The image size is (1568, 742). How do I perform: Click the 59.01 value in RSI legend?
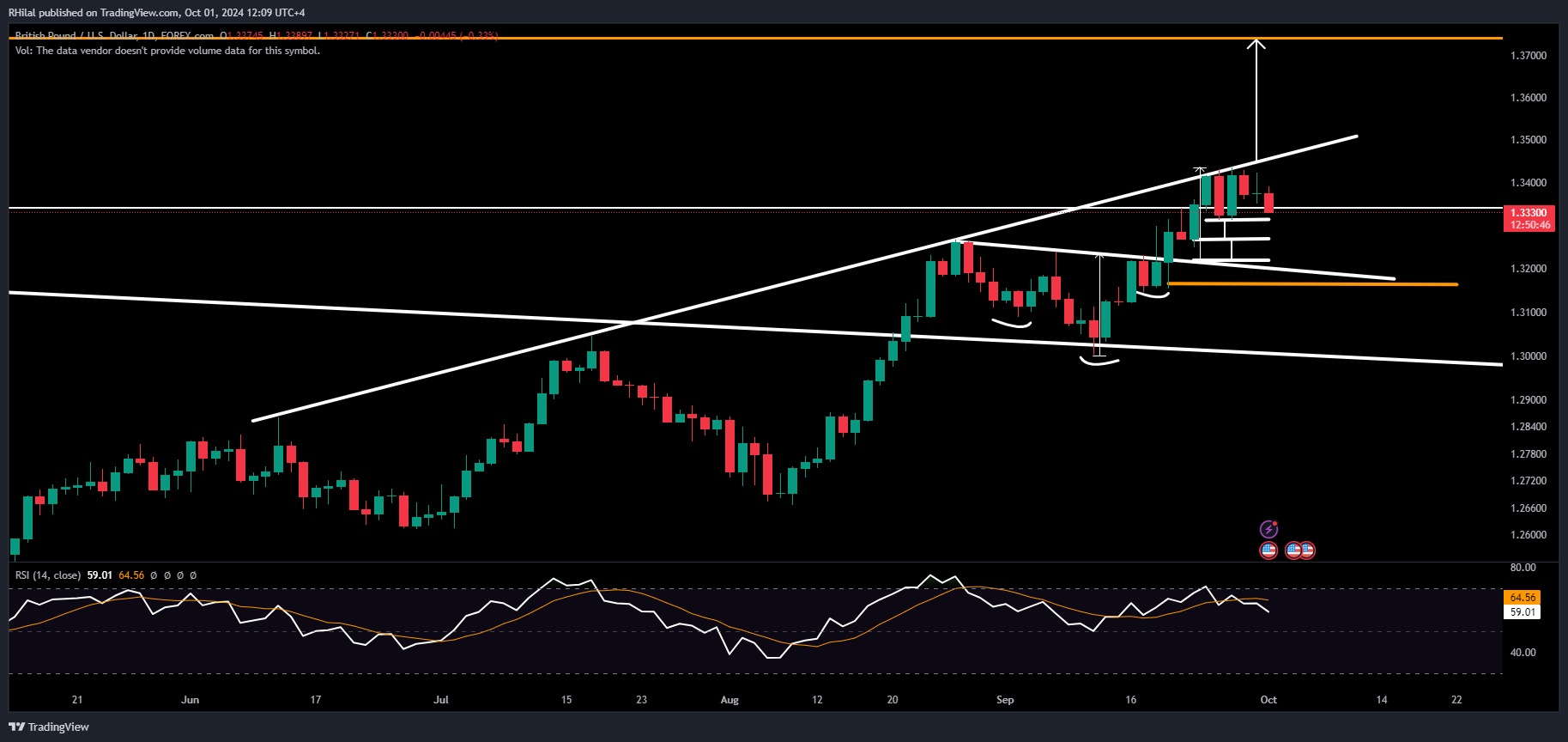(x=100, y=575)
